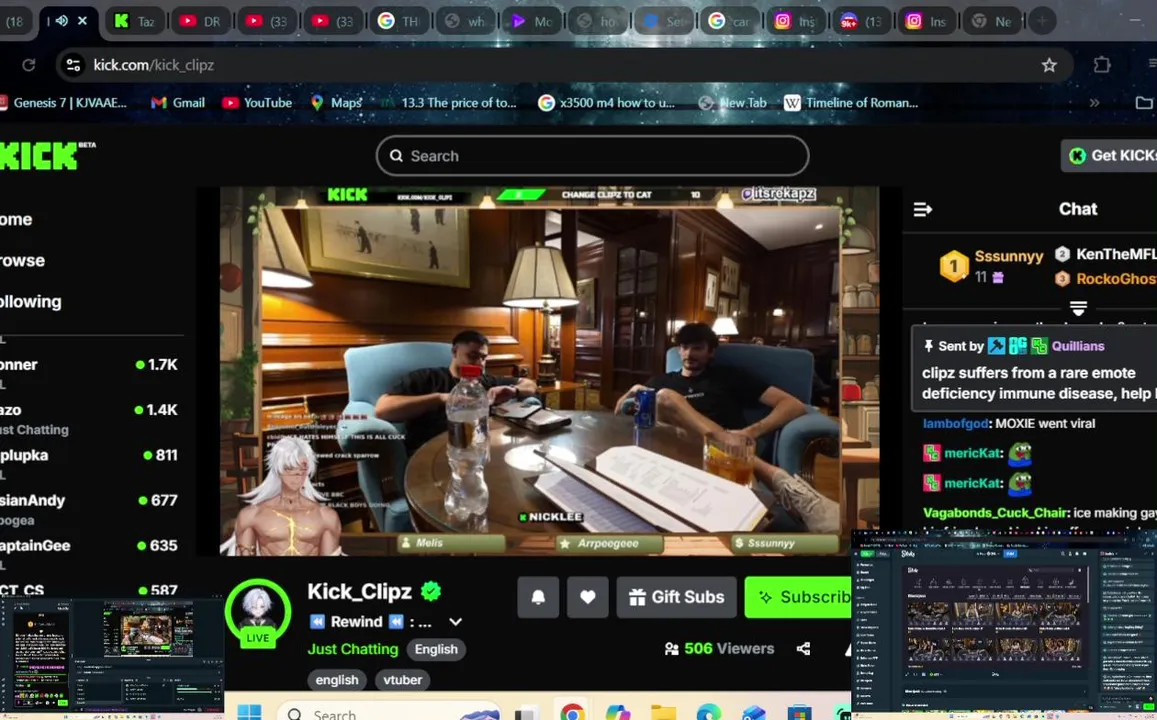
Task: Go to Home in Kick sidebar
Action: (x=16, y=219)
